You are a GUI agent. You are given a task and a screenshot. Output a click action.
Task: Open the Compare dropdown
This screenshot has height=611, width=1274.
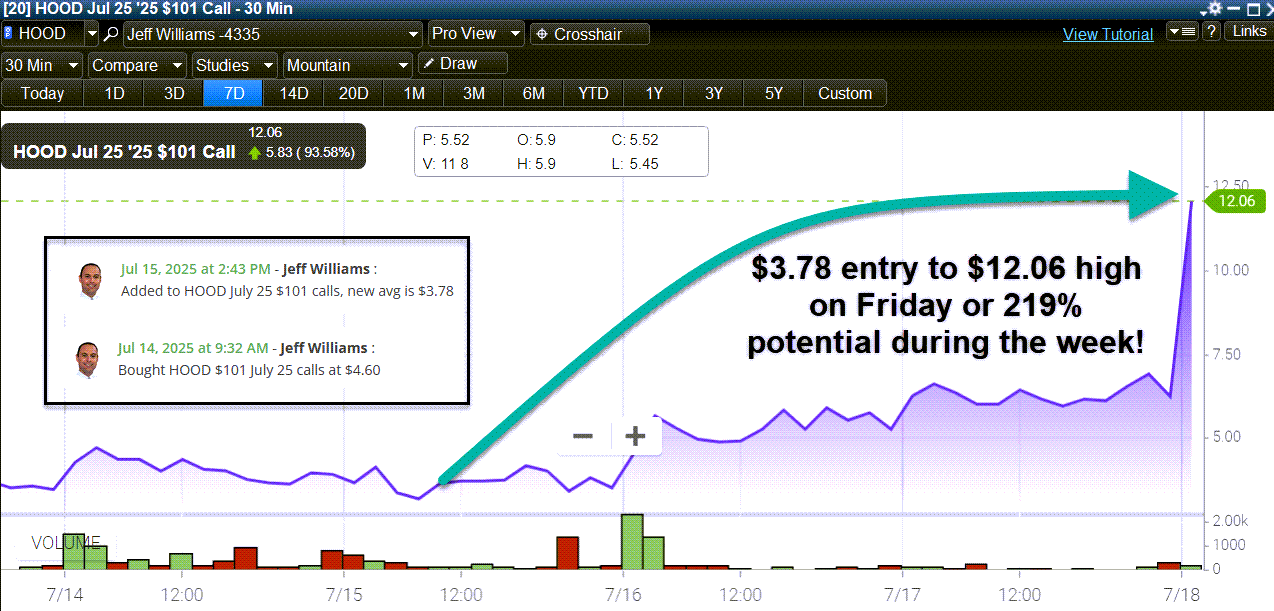[x=137, y=65]
